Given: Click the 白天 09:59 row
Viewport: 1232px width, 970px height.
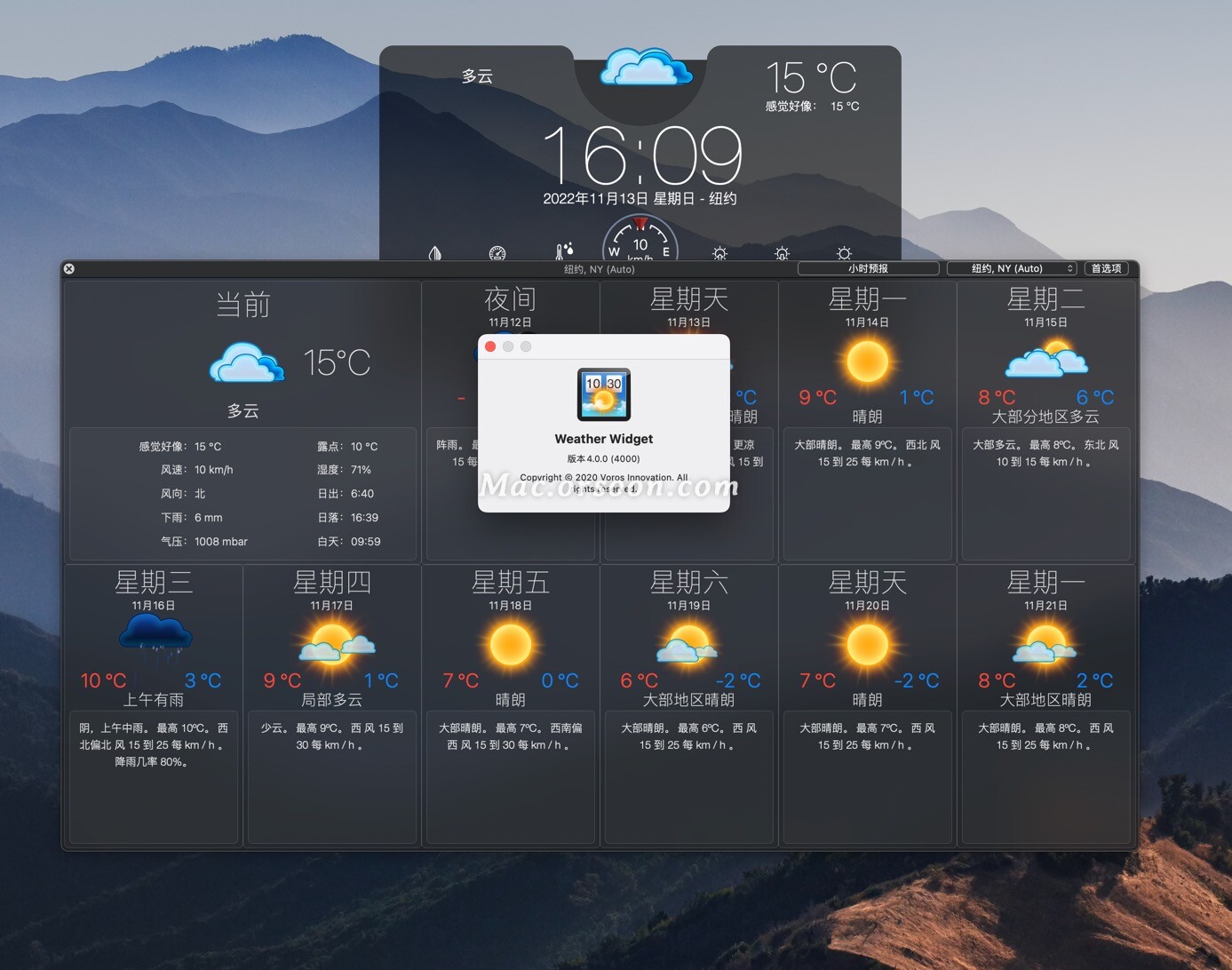Looking at the screenshot, I should click(x=348, y=542).
